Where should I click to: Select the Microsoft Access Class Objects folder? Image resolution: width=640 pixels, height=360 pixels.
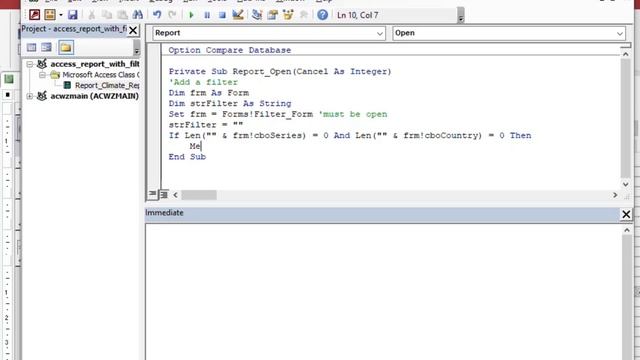click(x=100, y=75)
